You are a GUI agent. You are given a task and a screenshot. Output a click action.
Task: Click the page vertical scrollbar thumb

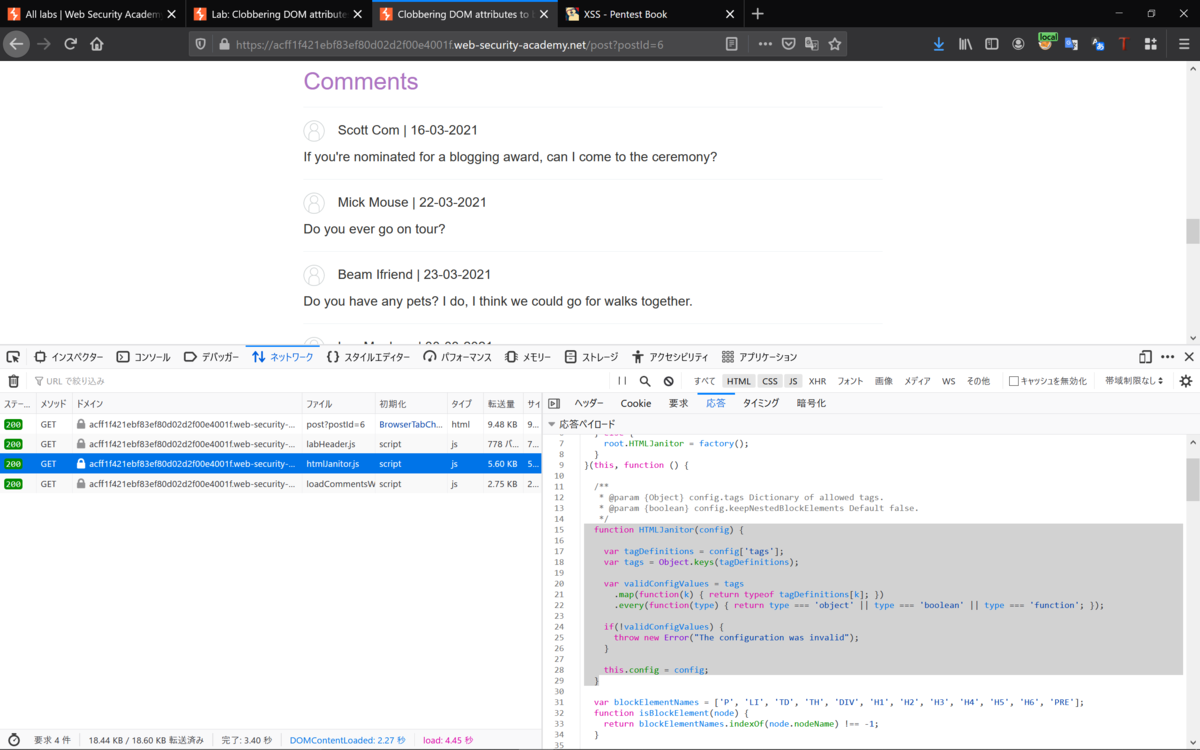click(x=1192, y=231)
